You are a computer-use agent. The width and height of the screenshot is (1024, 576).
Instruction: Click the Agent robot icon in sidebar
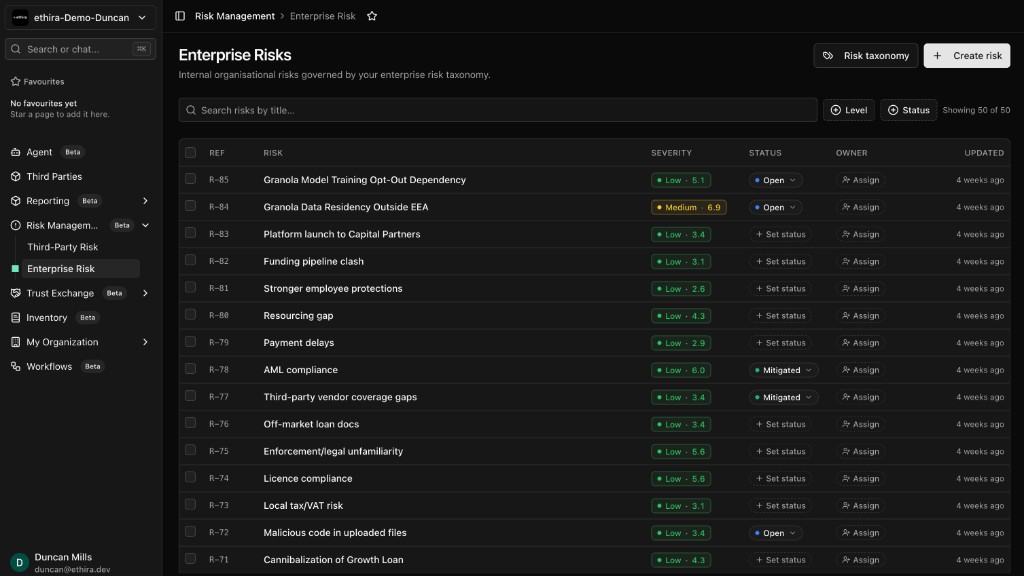(x=16, y=152)
